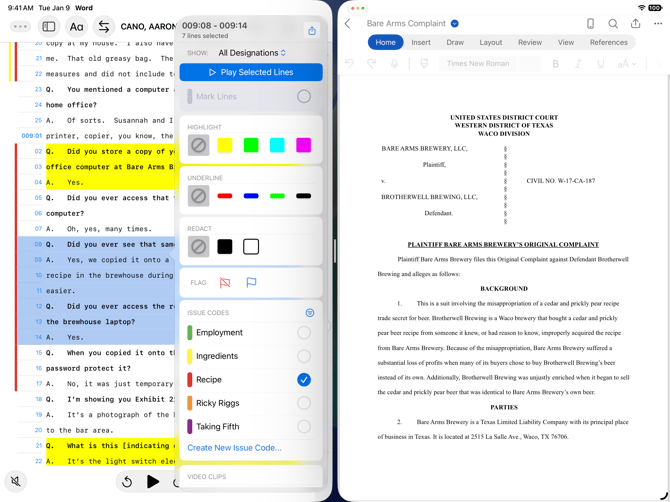This screenshot has height=502, width=670.
Task: Apply italic formatting in Word
Action: click(x=578, y=64)
